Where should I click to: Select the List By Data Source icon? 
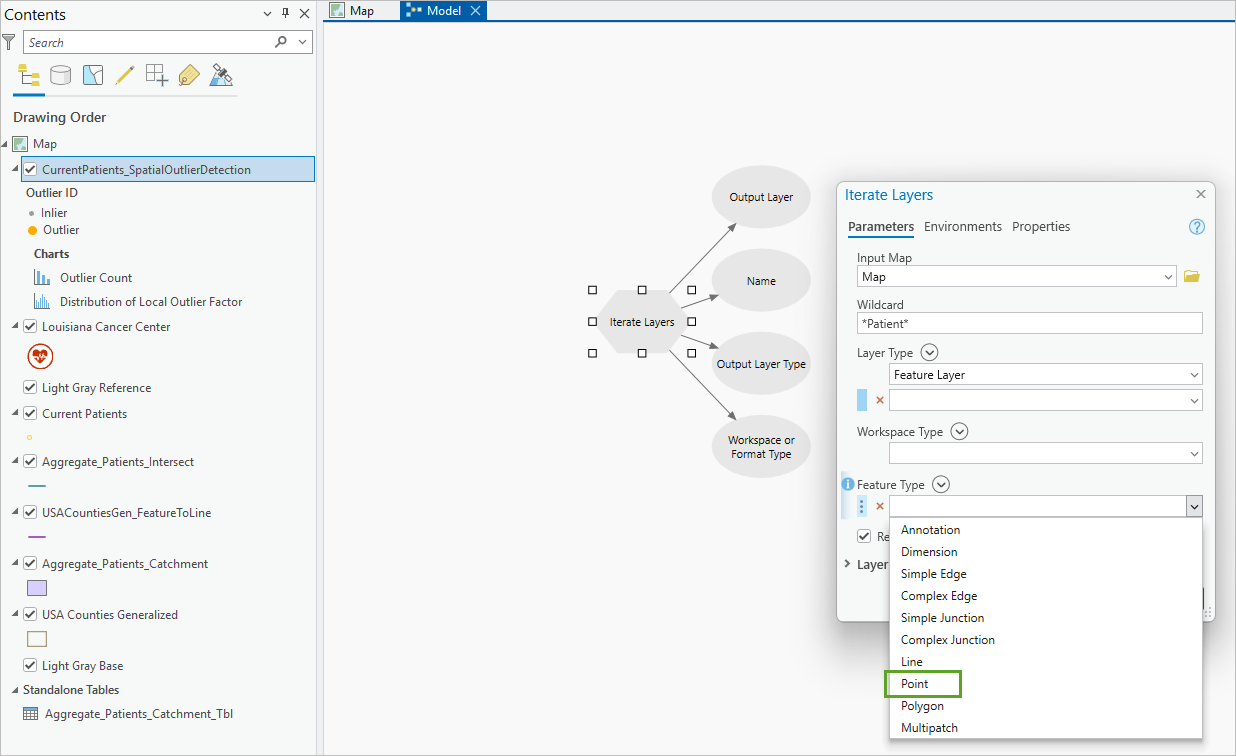[60, 75]
